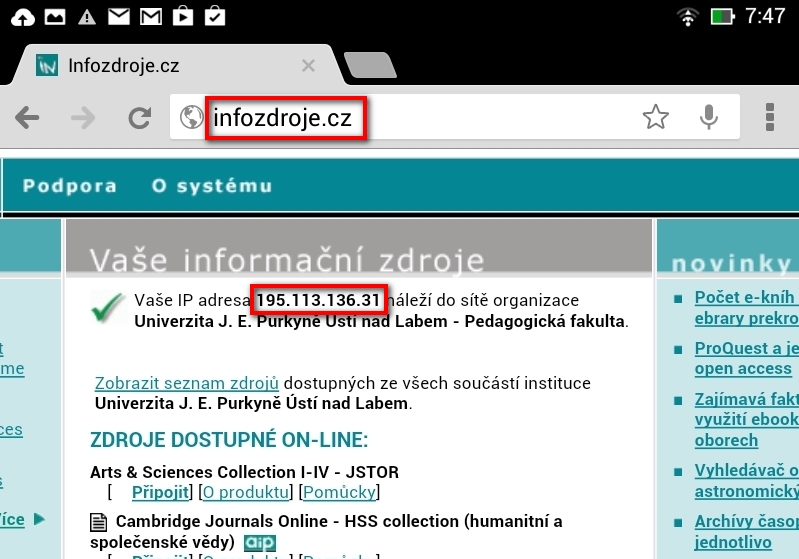Tap the clock showing 7:47

coord(765,16)
